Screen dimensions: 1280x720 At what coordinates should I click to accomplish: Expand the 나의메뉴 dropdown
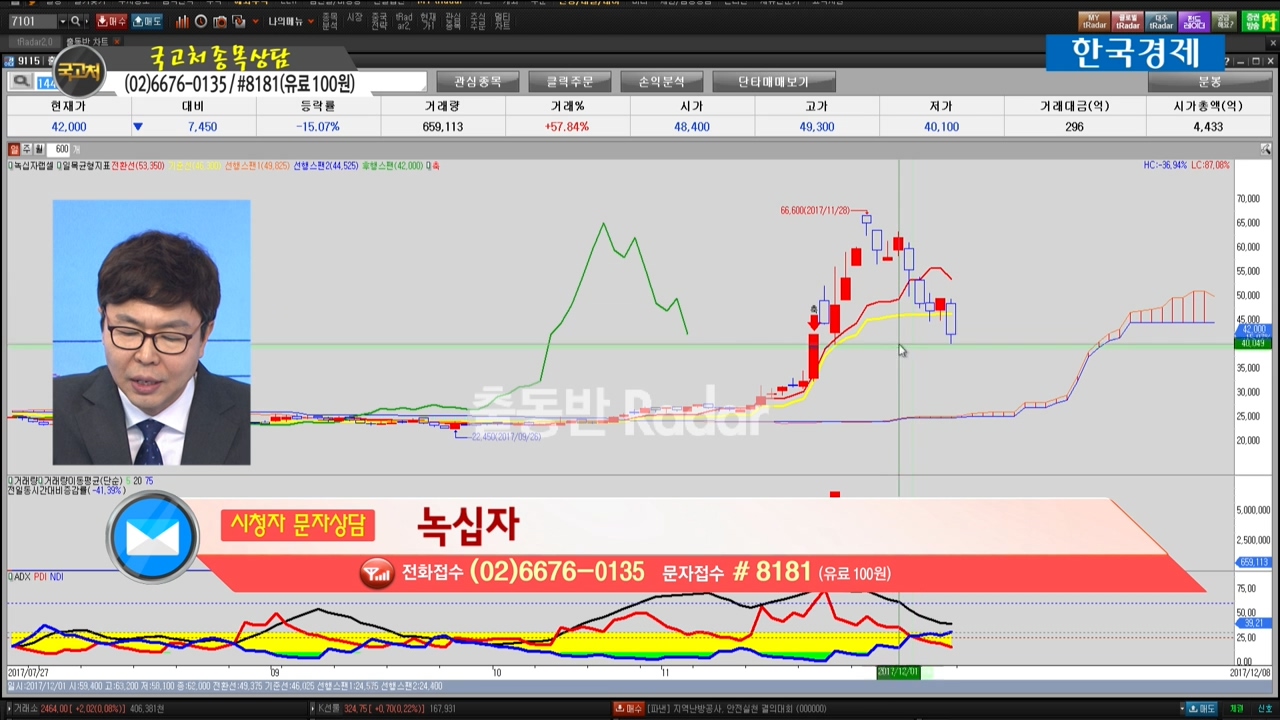point(290,21)
